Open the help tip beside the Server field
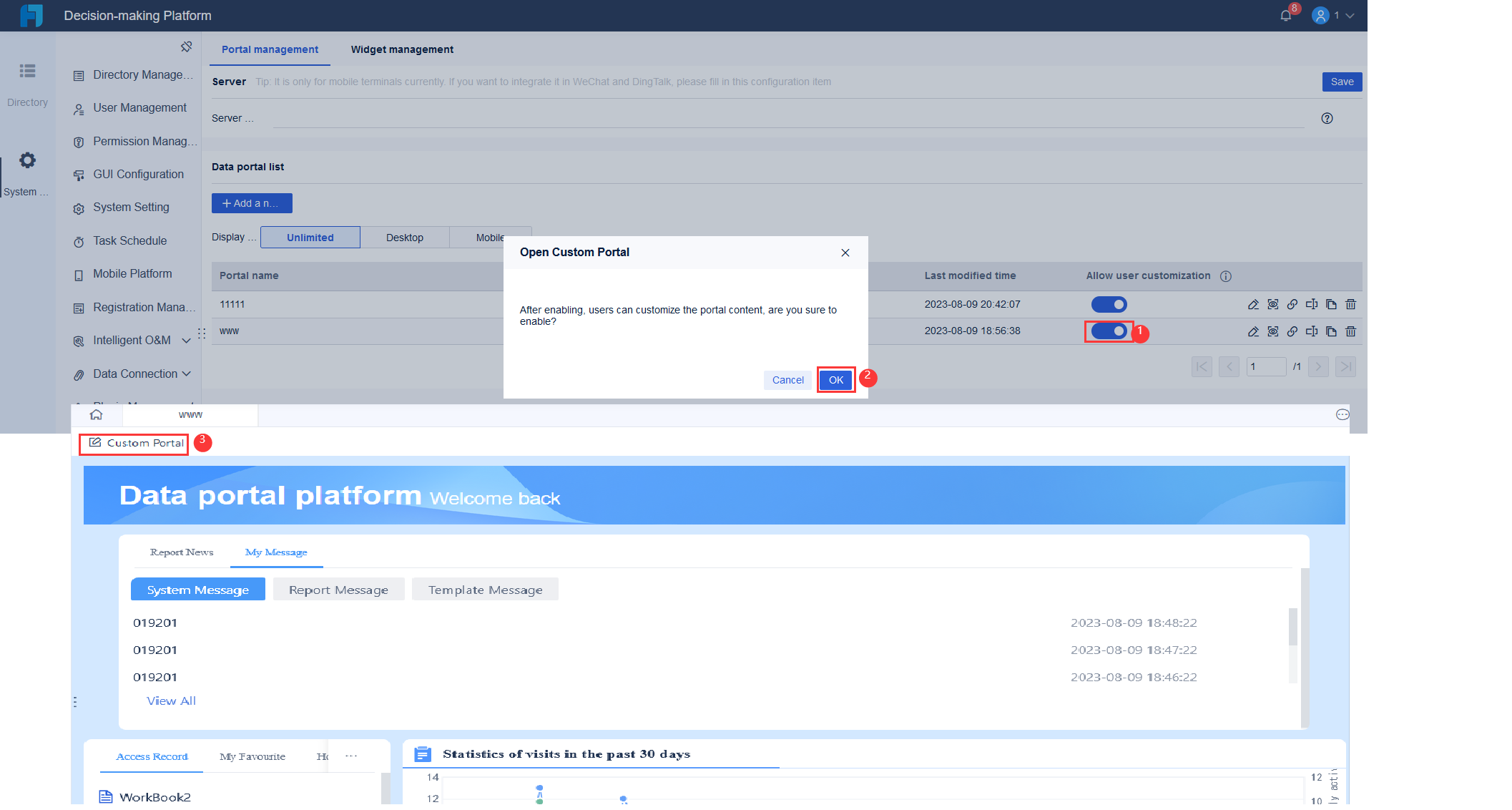The image size is (1512, 810). pos(1327,118)
